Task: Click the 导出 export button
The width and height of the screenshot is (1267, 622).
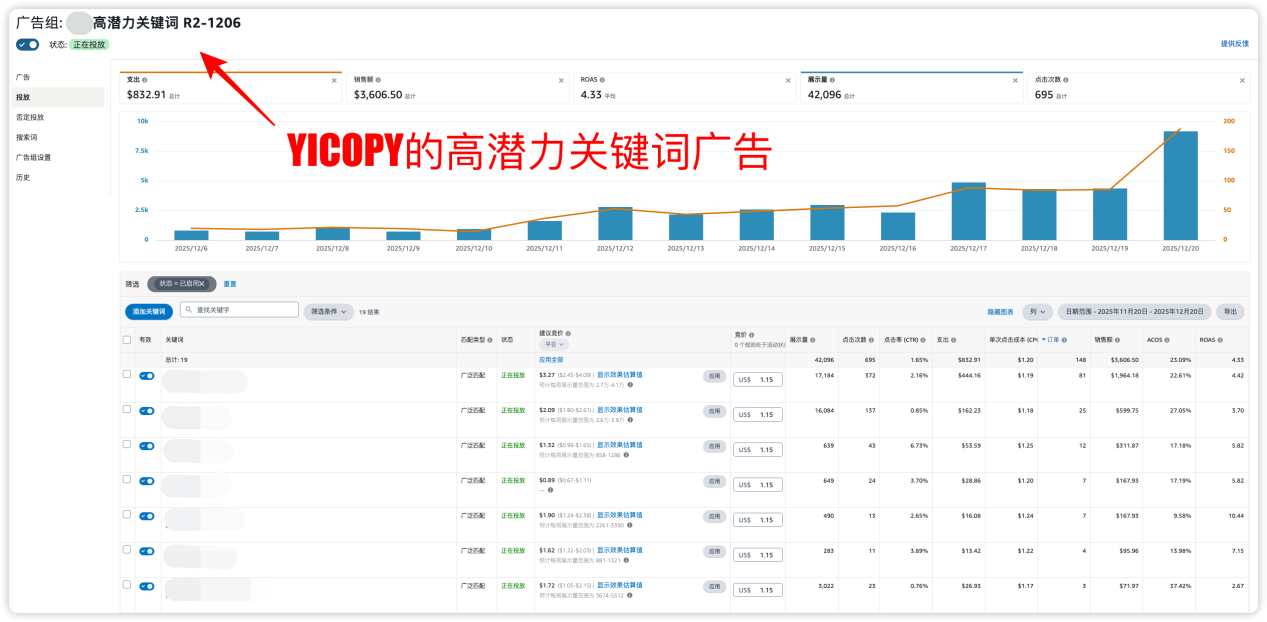Action: pos(1230,311)
